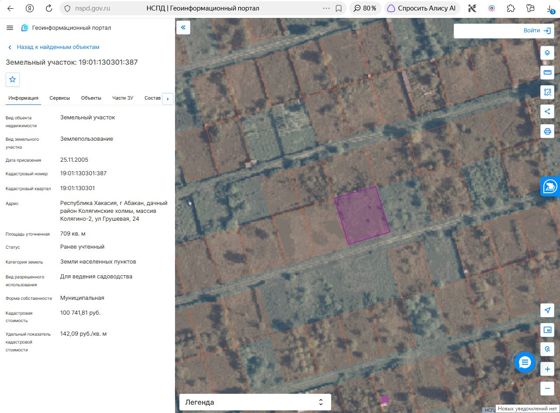Open the browser downloads icon
This screenshot has width=560, height=413.
(550, 9)
